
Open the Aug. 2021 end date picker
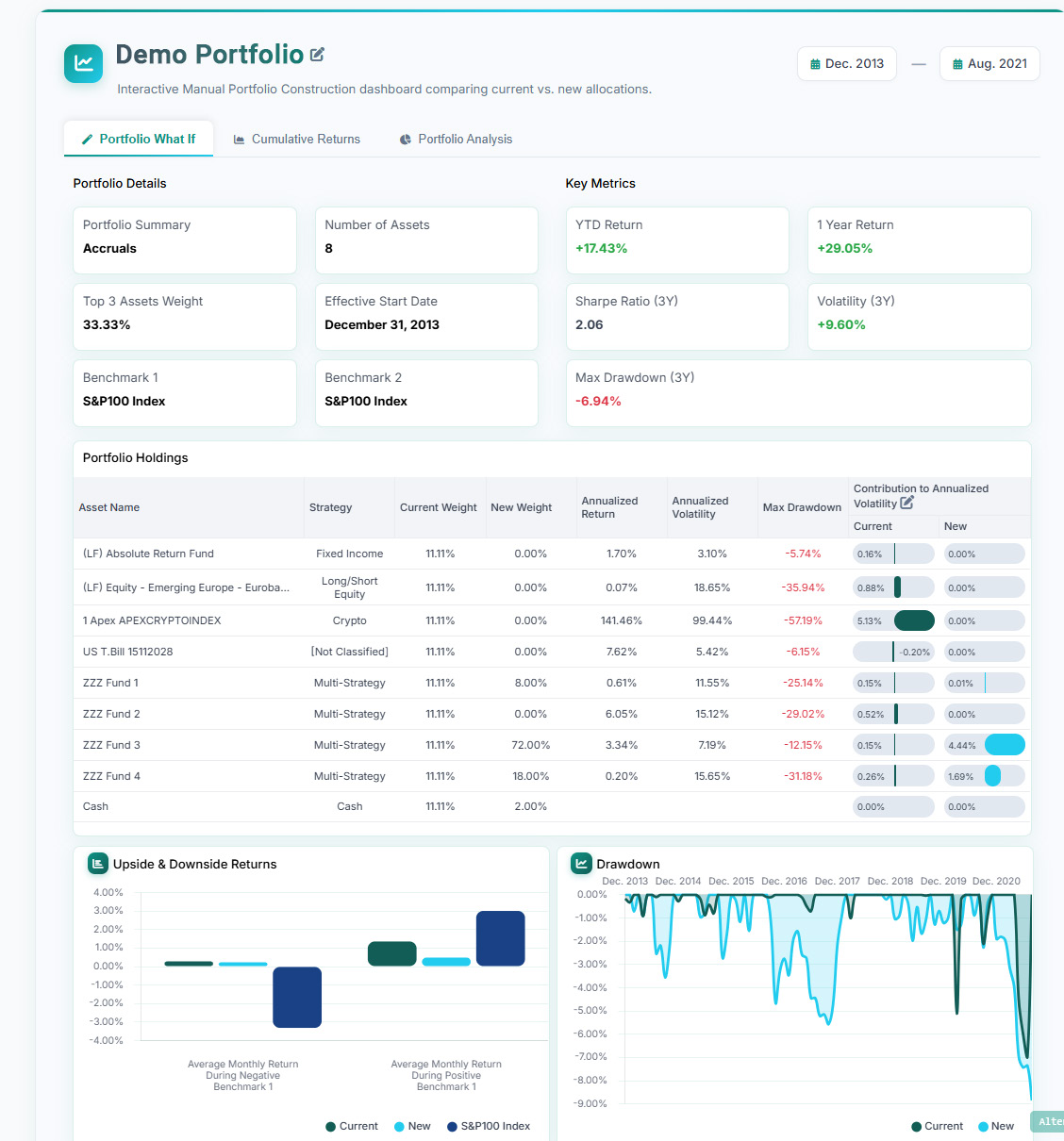[989, 64]
